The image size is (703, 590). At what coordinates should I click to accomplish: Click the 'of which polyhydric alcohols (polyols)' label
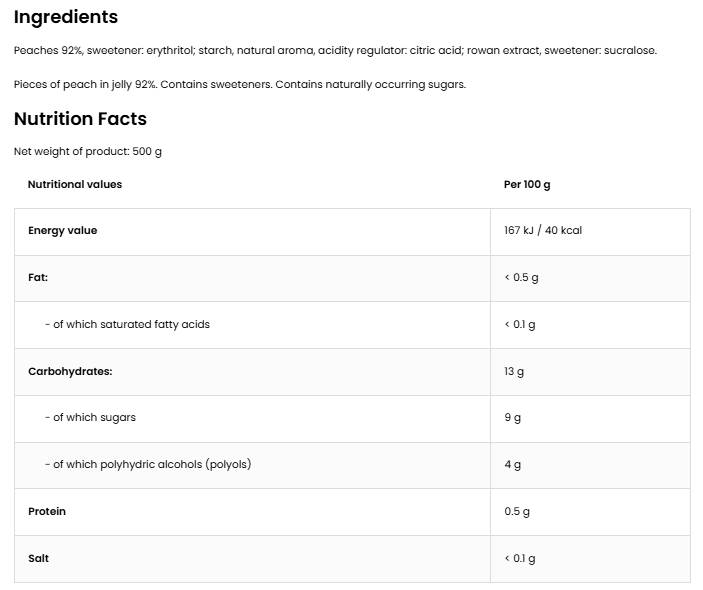tap(148, 464)
